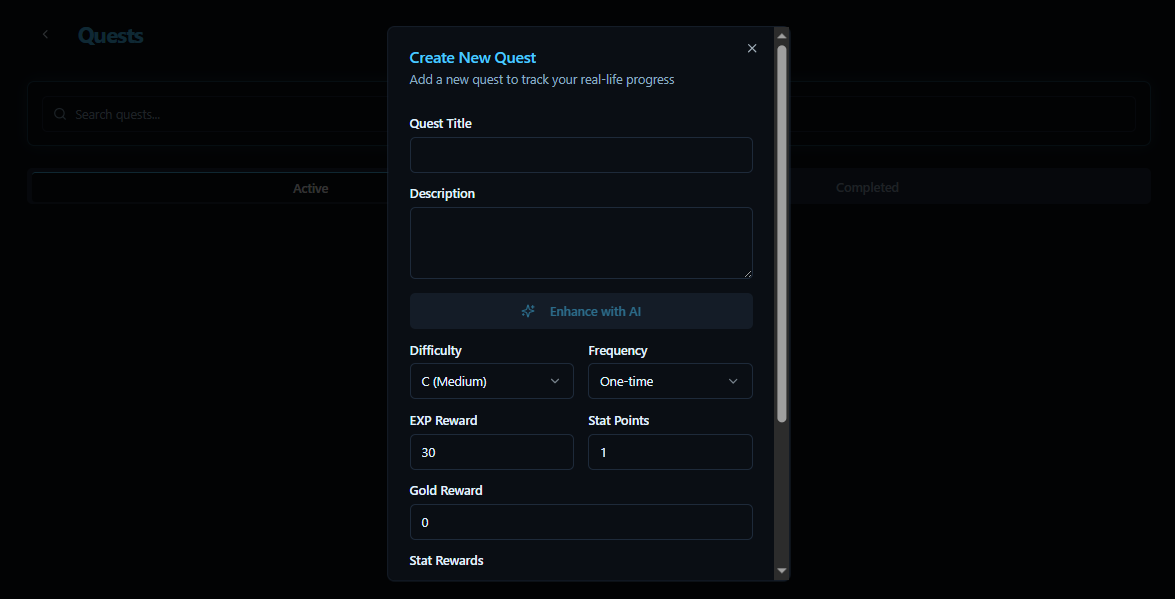Click the chevron on the Difficulty selector
The height and width of the screenshot is (599, 1175).
point(555,381)
